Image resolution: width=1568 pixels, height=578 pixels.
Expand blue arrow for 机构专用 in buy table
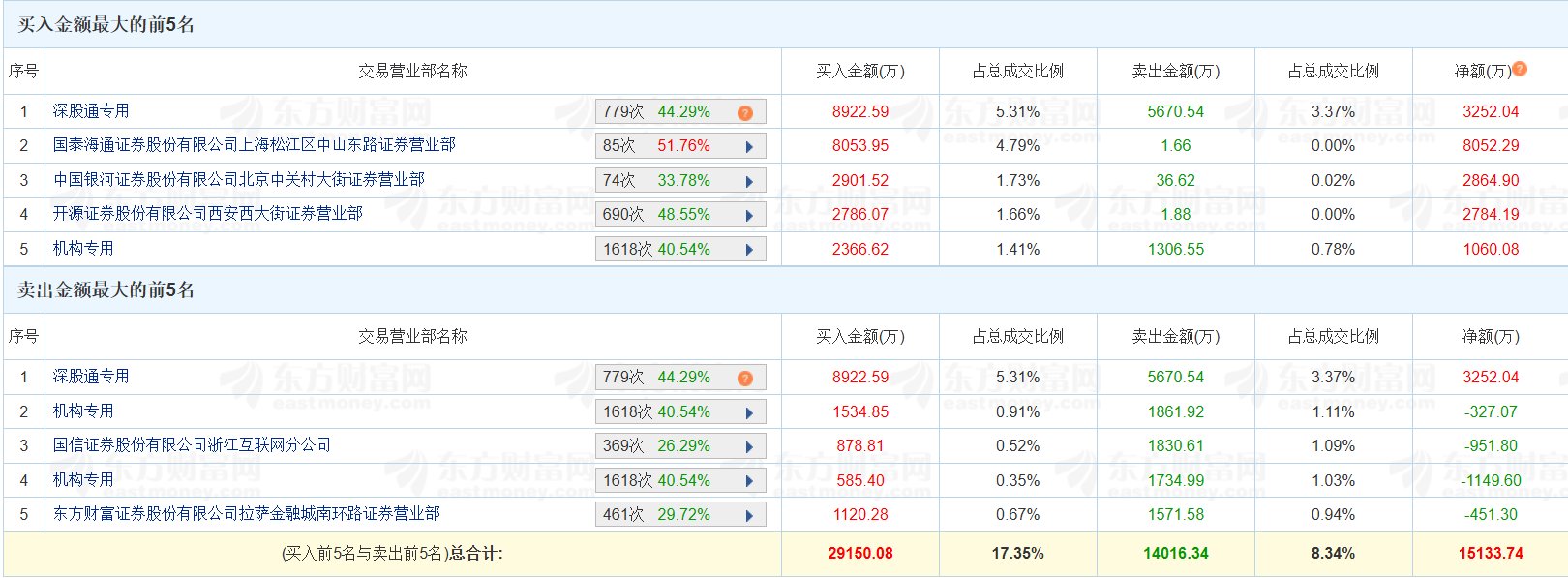tap(748, 250)
